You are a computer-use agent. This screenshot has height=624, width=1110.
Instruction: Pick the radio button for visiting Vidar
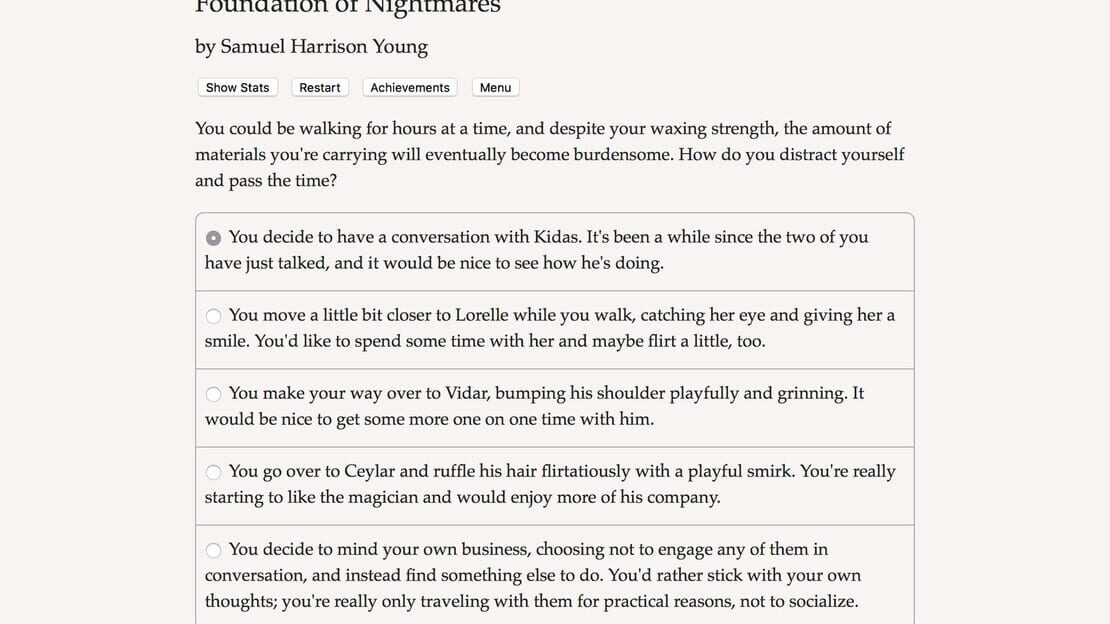[213, 394]
